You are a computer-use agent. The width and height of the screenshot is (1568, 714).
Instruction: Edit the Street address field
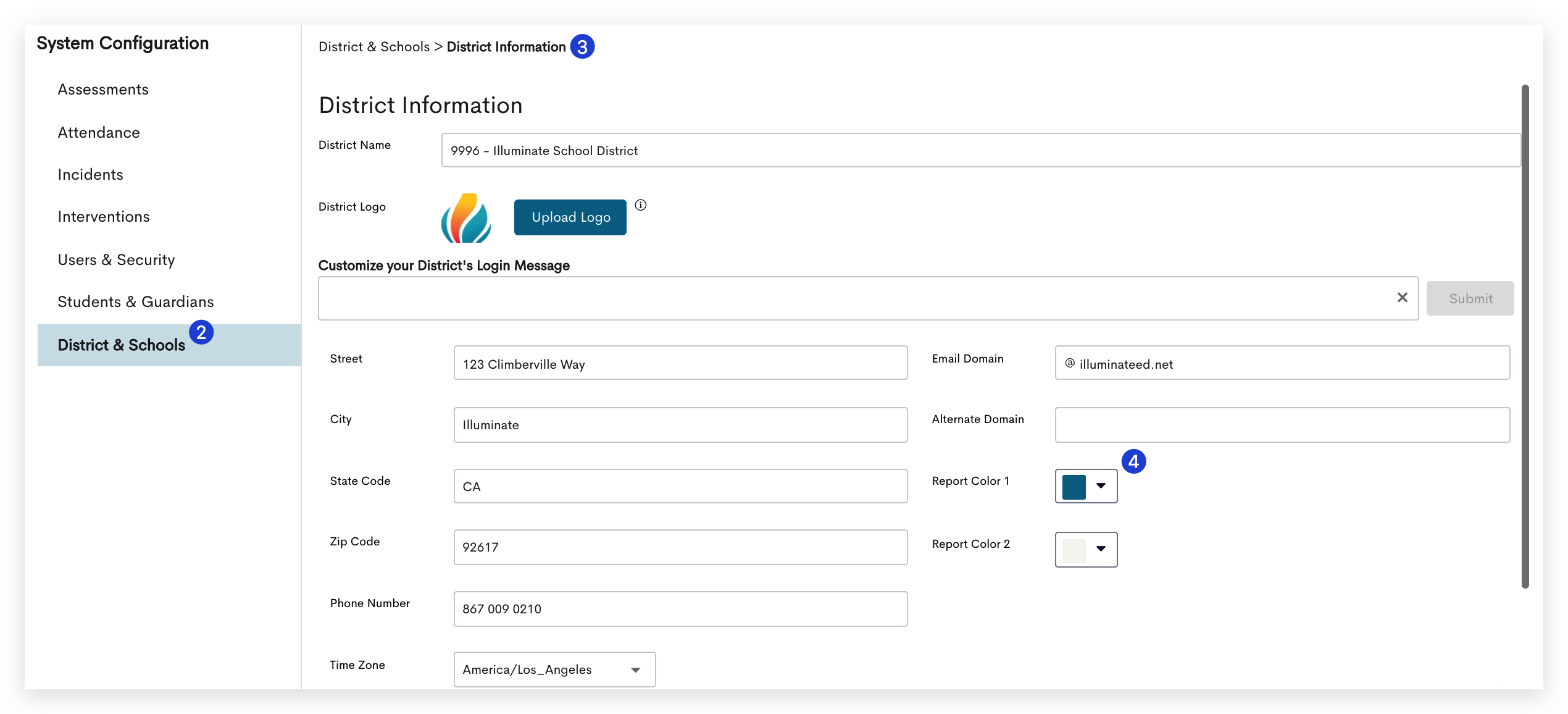[x=680, y=363]
